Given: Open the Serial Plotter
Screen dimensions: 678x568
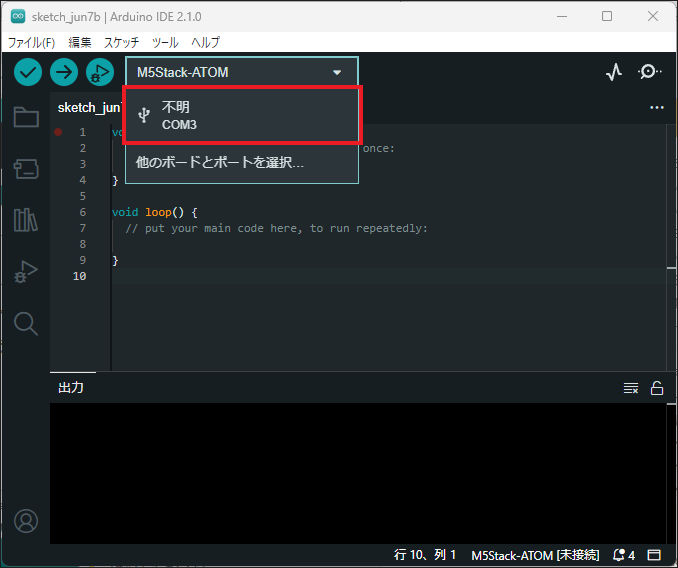Looking at the screenshot, I should [x=614, y=72].
